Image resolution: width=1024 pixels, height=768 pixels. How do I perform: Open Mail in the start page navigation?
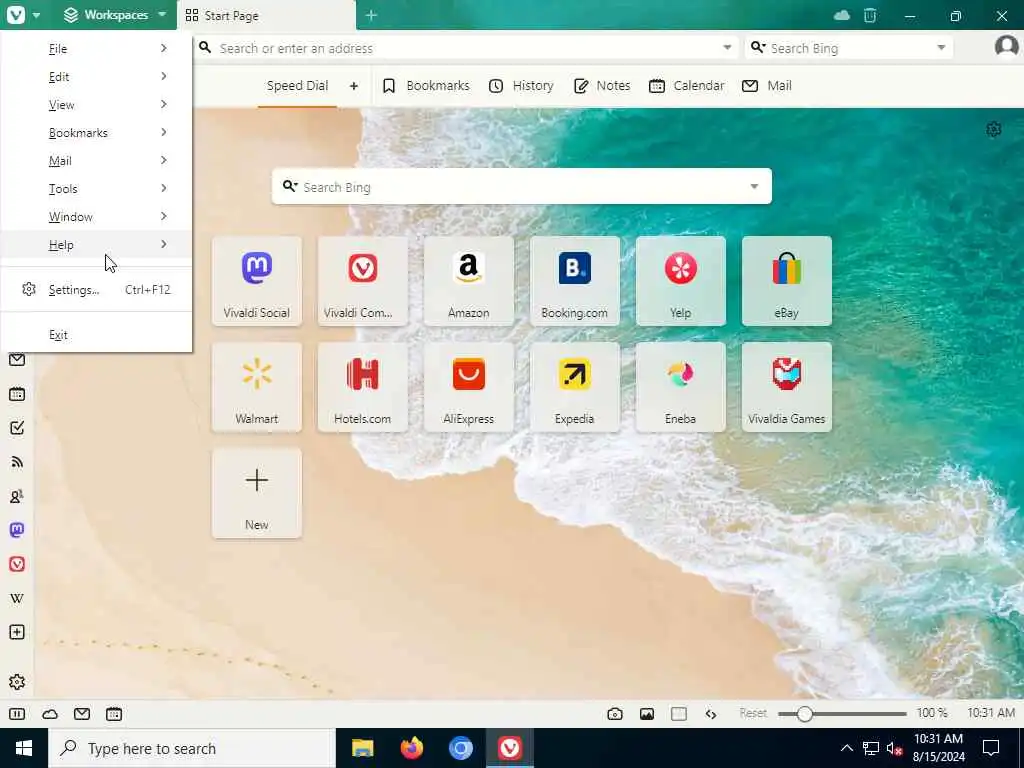pos(767,86)
